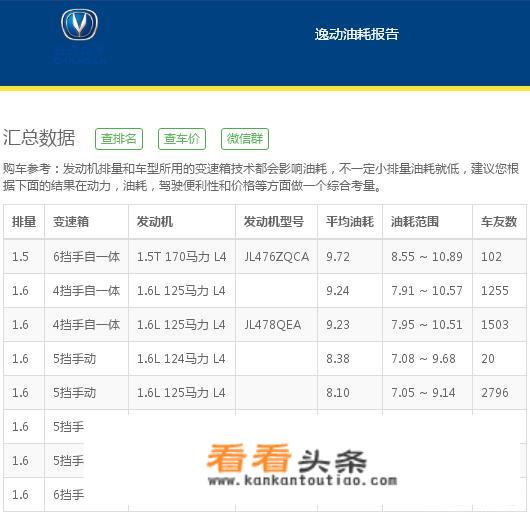Screen dimensions: 530x515
Task: Click the 车友数 column header
Action: click(499, 222)
